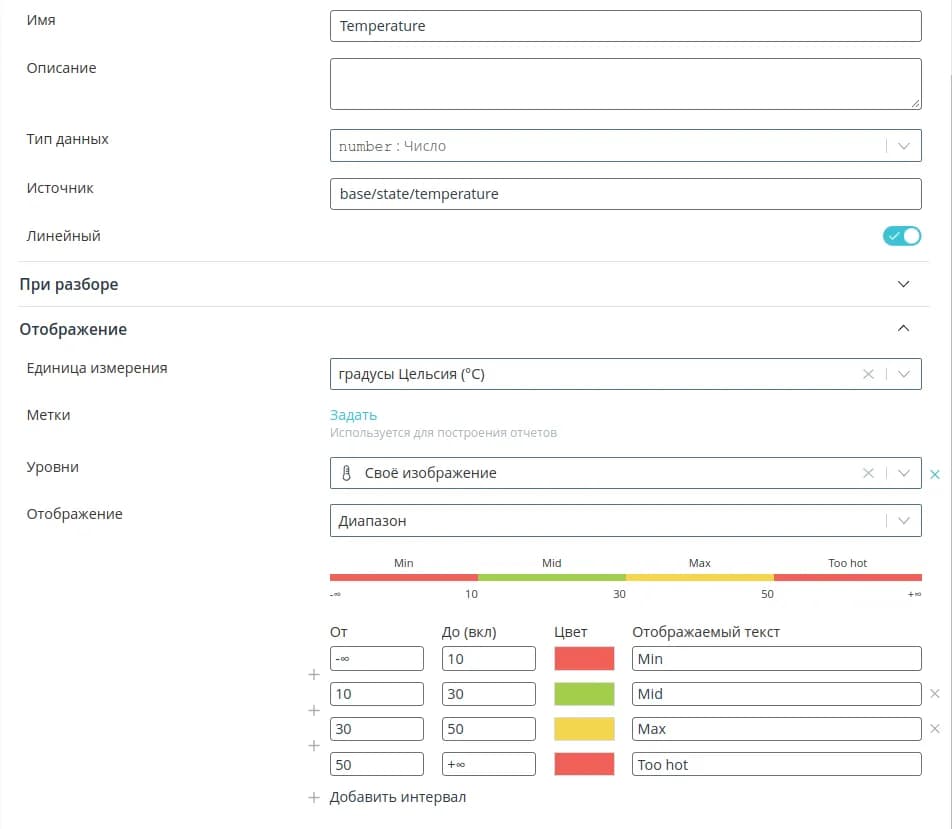Screen dimensions: 952x829
Task: Insert interval with plus below Mid row
Action: (313, 711)
